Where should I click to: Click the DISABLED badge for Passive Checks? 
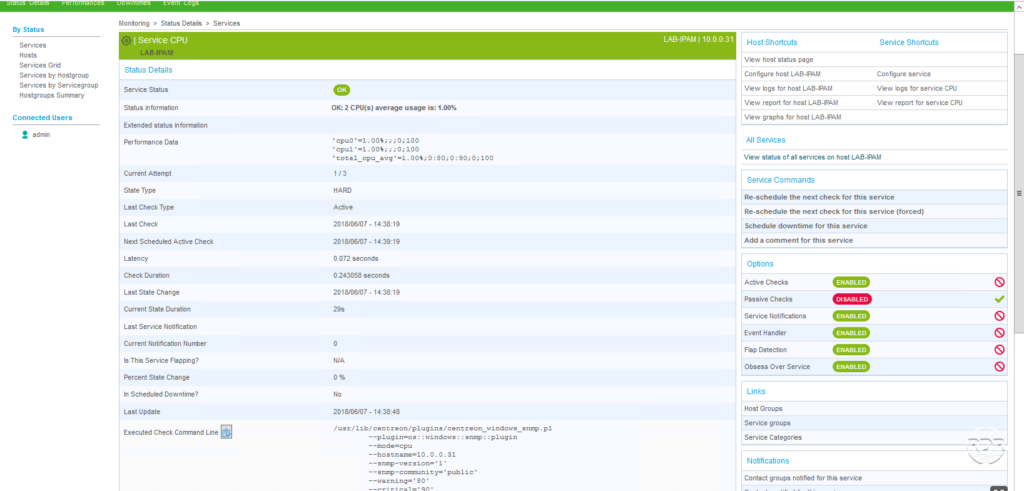tap(852, 299)
